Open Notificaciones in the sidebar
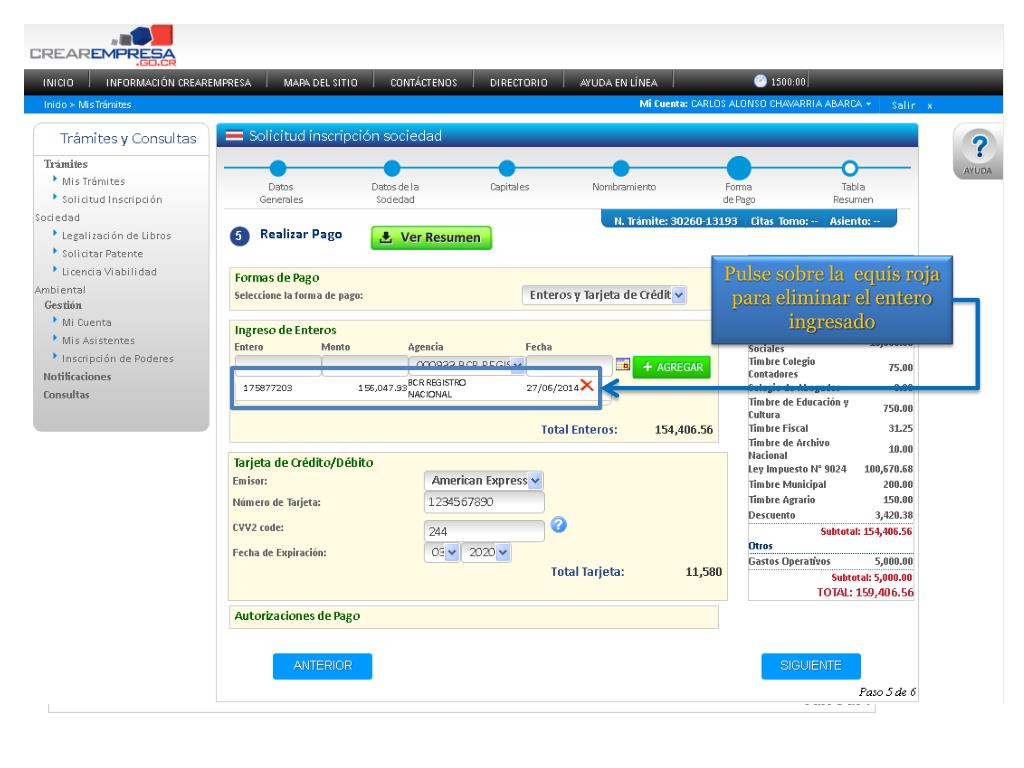Image resolution: width=1024 pixels, height=768 pixels. pos(77,377)
